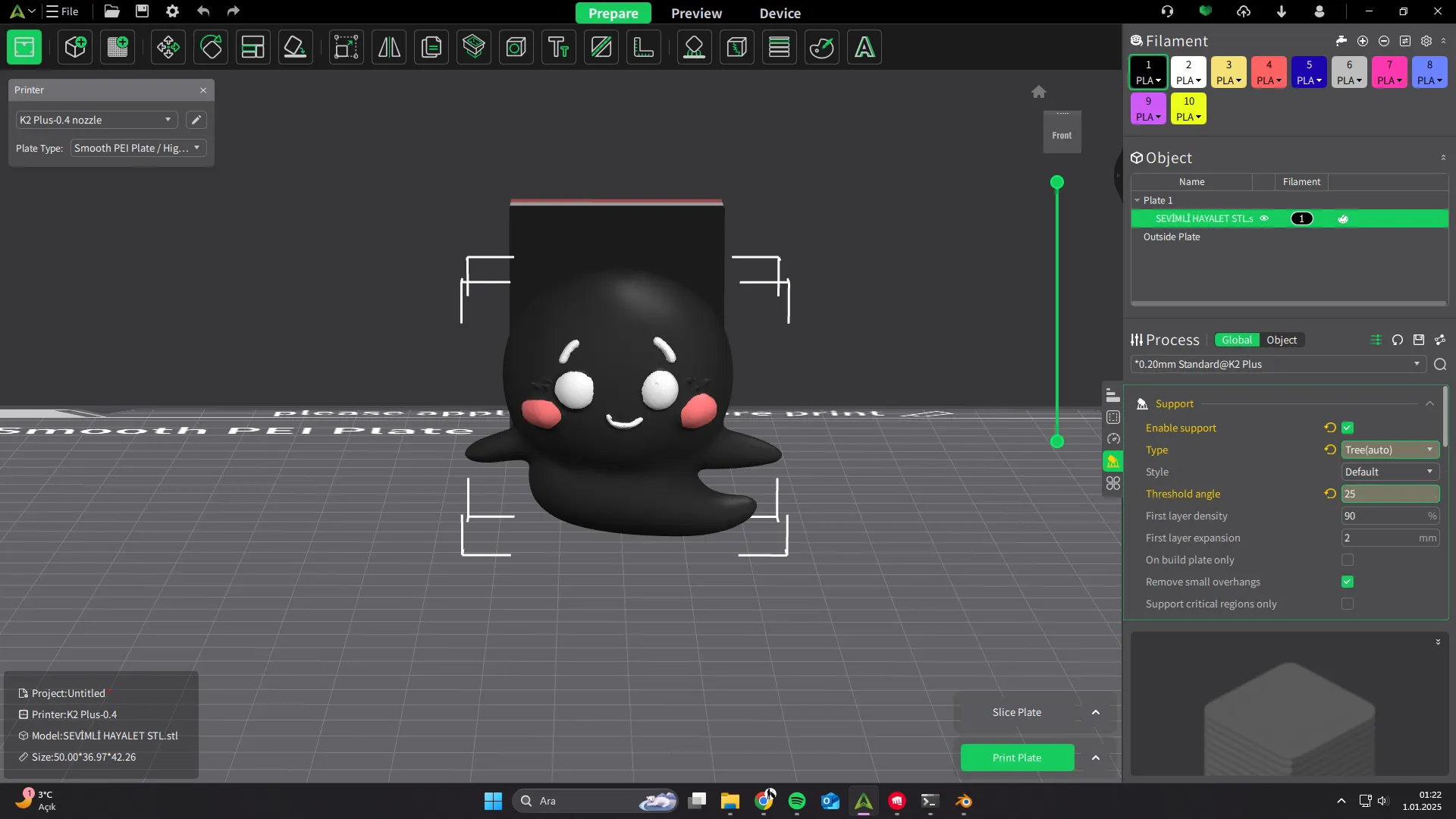Image resolution: width=1456 pixels, height=819 pixels.
Task: Select the Rotate tool
Action: click(x=211, y=47)
